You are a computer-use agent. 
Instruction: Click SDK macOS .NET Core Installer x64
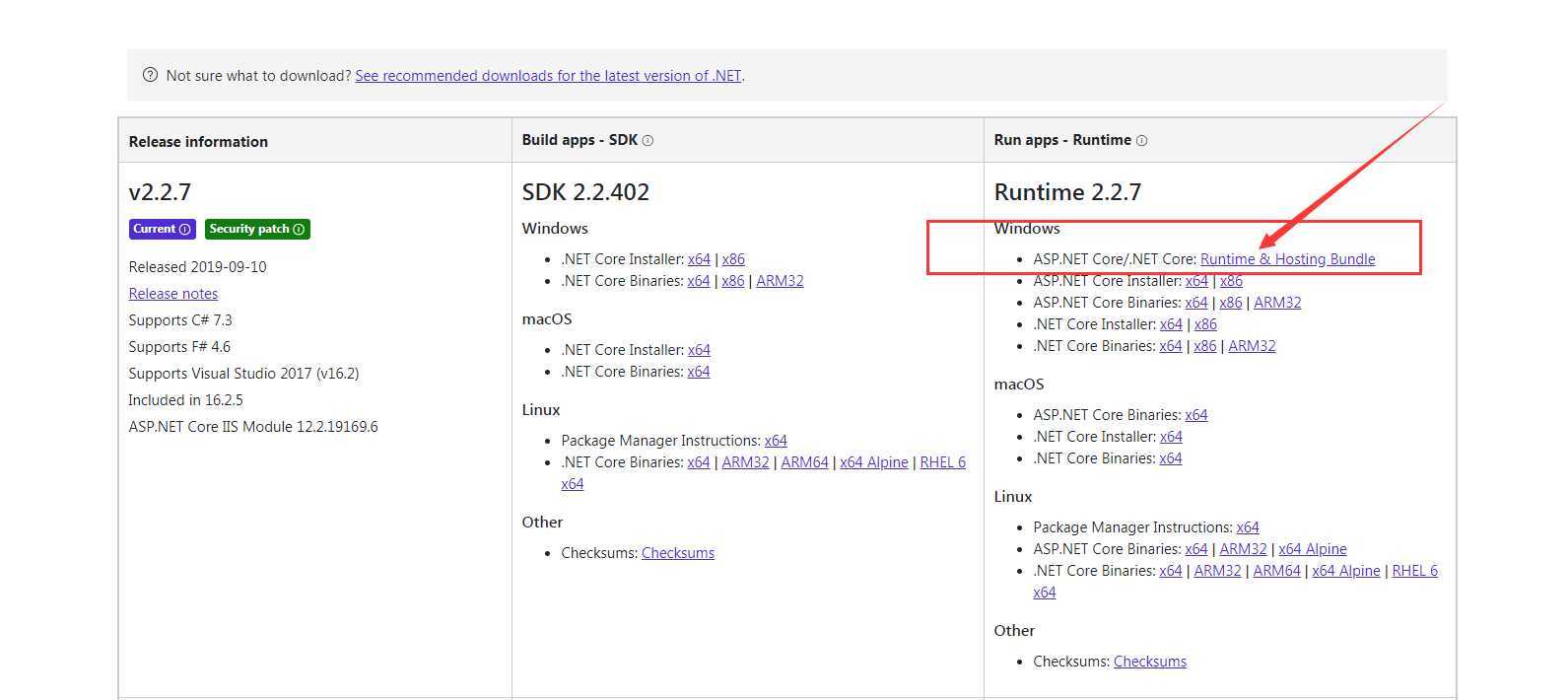click(x=699, y=350)
